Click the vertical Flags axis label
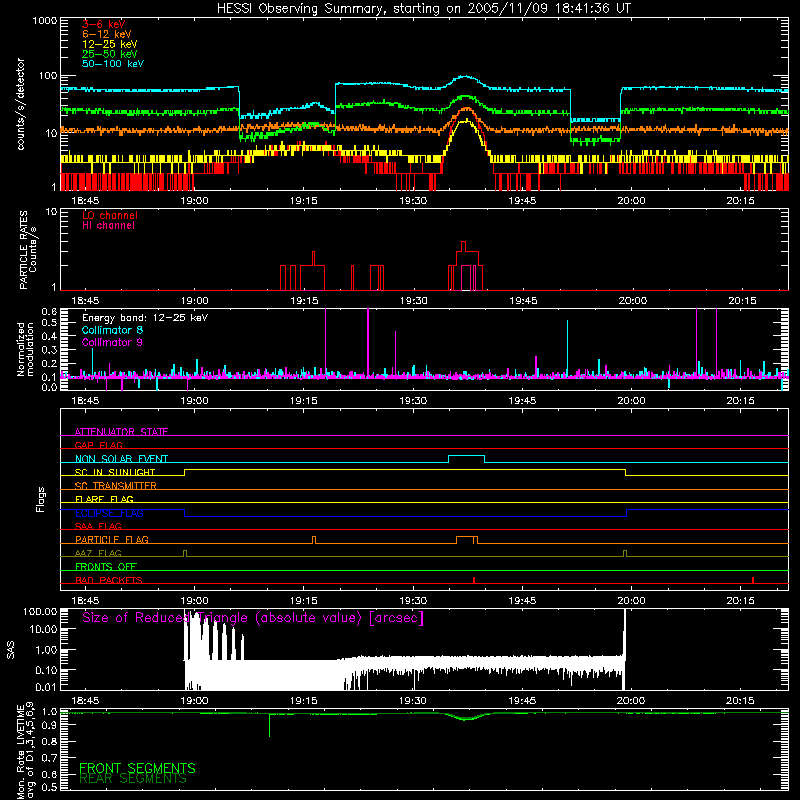The width and height of the screenshot is (800, 800). point(41,499)
